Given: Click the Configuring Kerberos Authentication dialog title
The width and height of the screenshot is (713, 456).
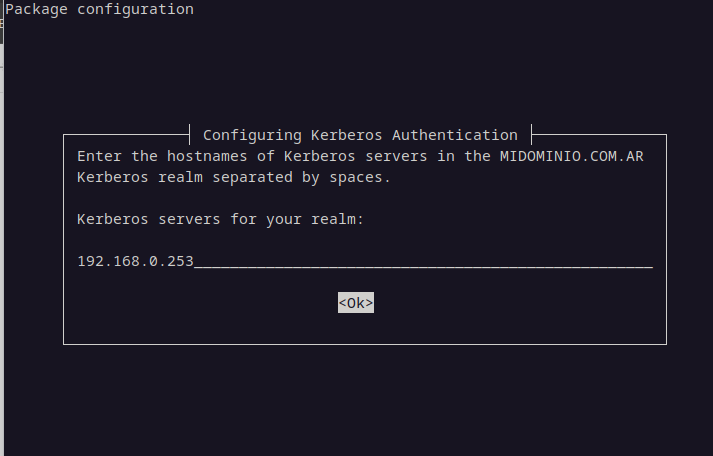Looking at the screenshot, I should 360,135.
